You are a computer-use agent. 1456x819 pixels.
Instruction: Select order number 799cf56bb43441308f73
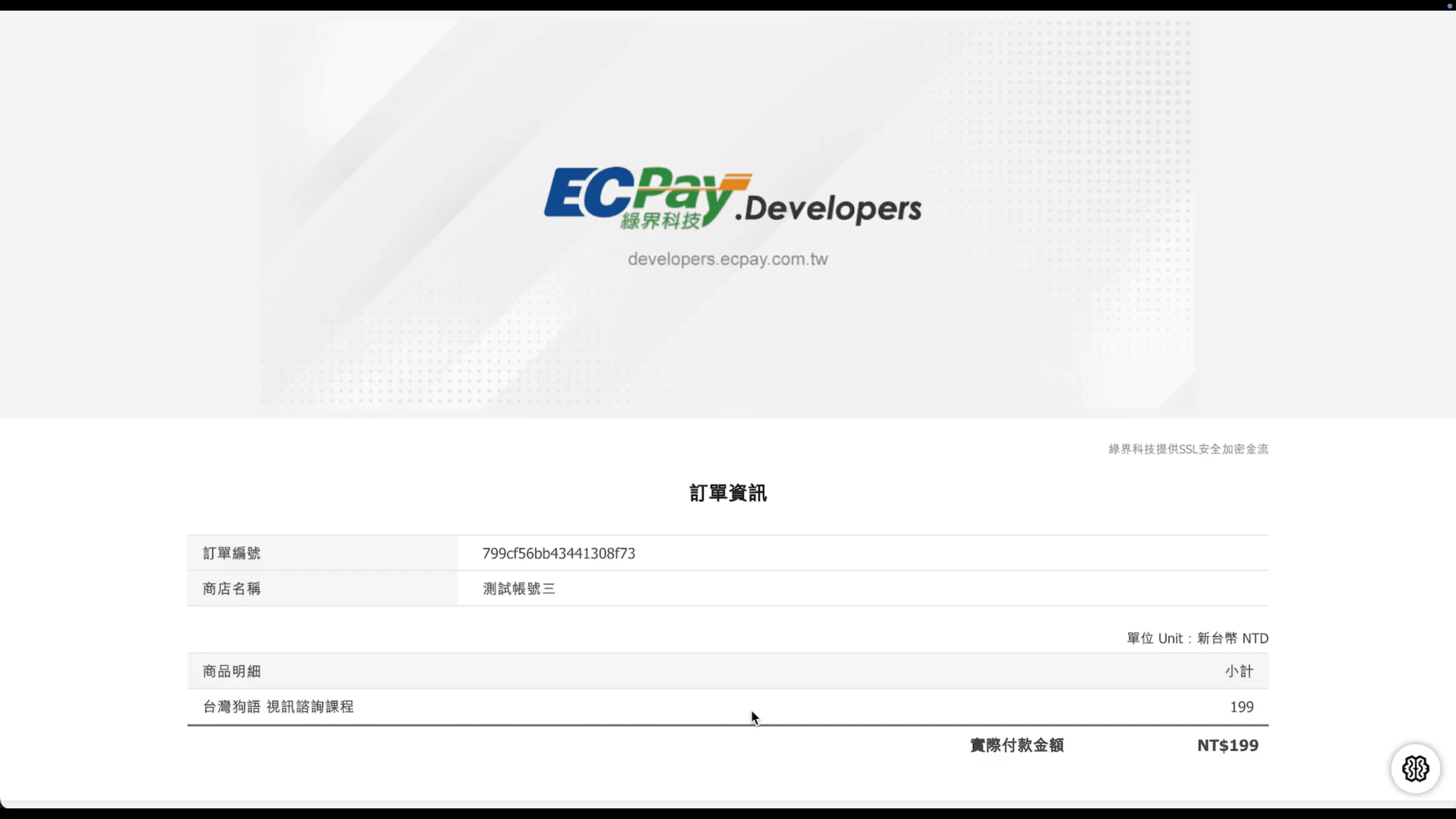559,553
